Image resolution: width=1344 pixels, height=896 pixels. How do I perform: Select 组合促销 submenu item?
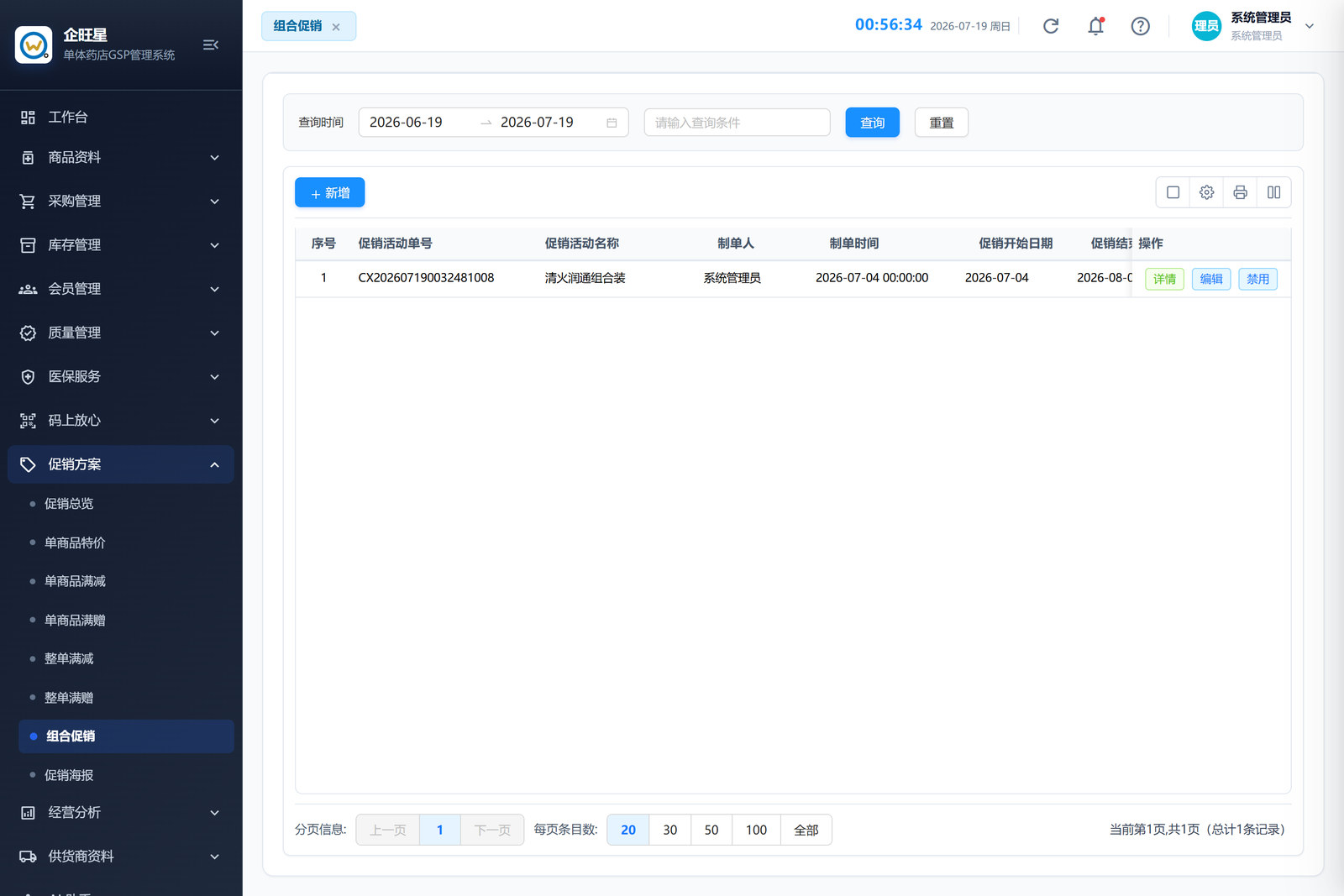tap(126, 736)
